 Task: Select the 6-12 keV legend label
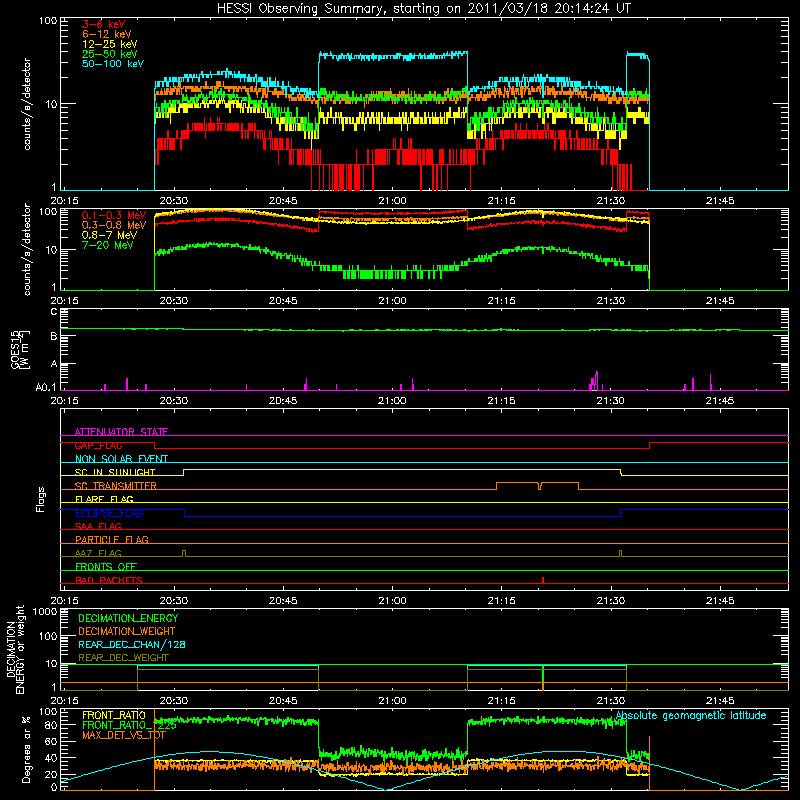click(x=107, y=34)
